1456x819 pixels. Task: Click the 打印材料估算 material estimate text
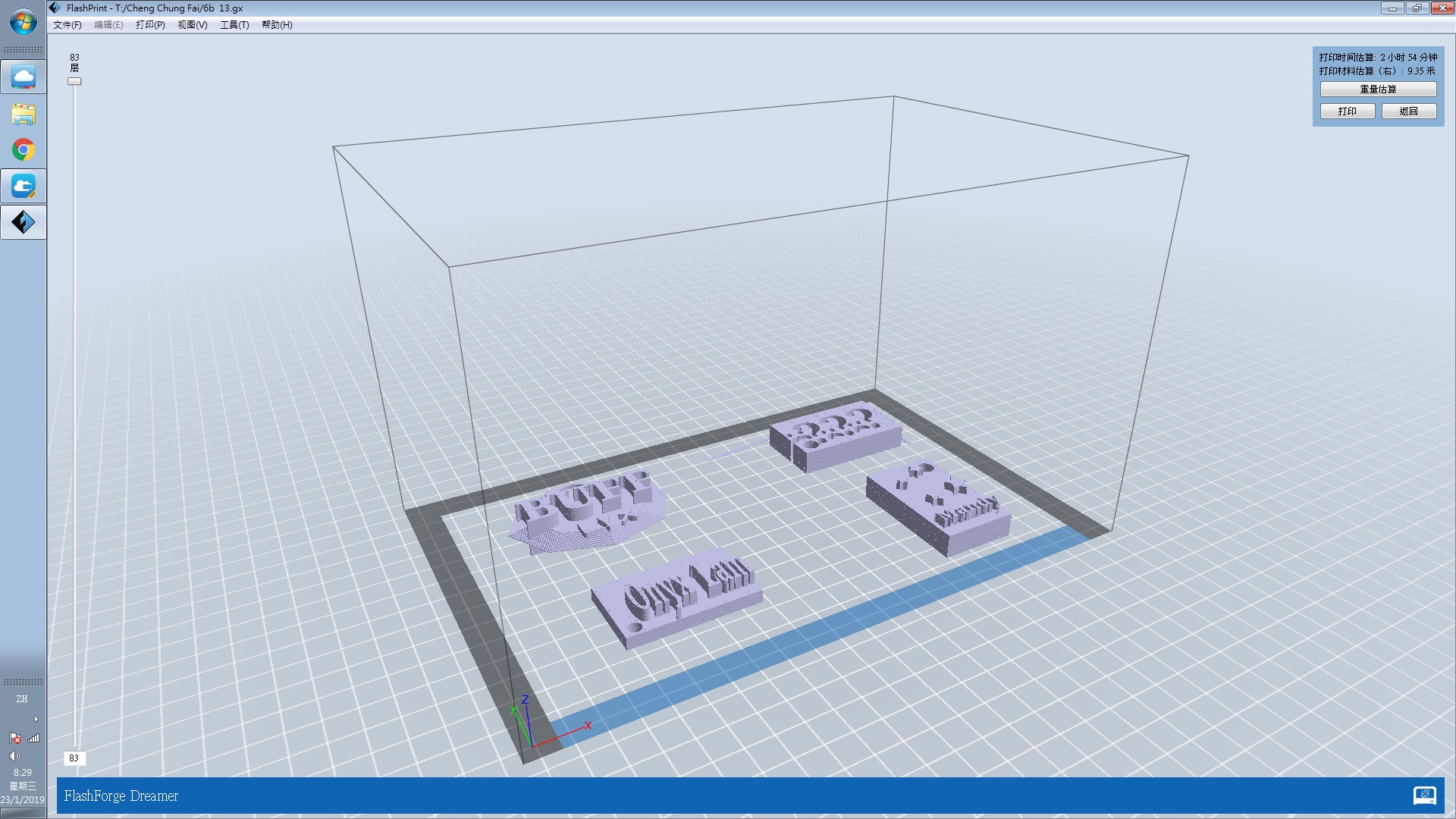[1376, 71]
